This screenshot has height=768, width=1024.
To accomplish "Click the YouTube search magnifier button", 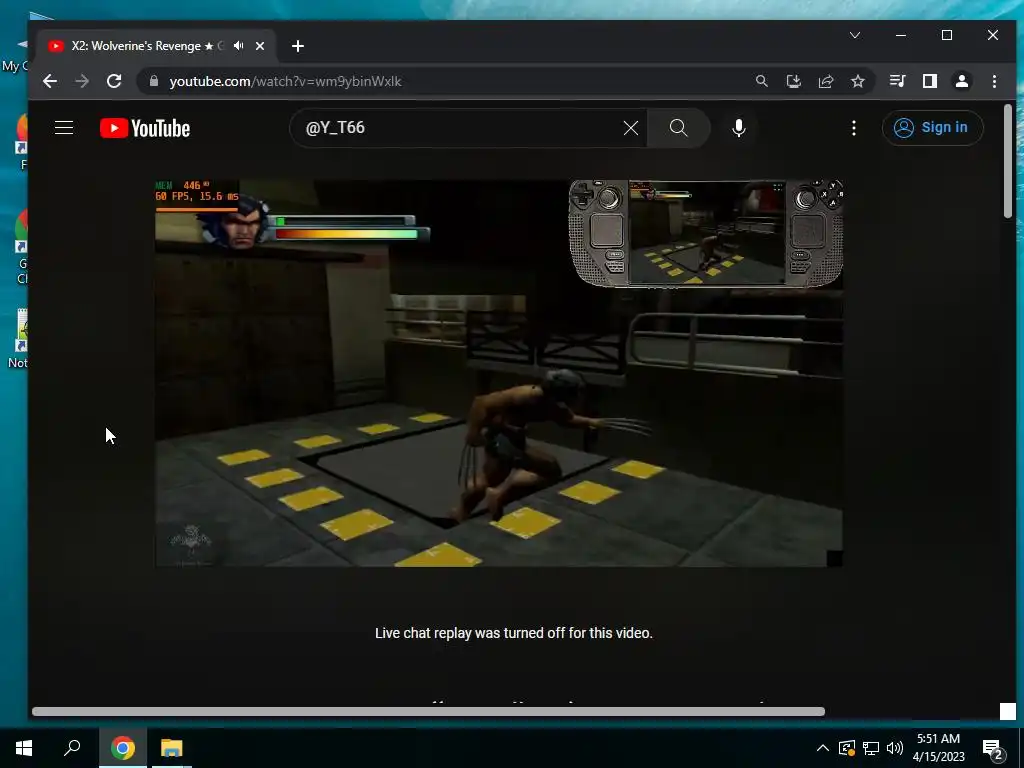I will pos(679,128).
